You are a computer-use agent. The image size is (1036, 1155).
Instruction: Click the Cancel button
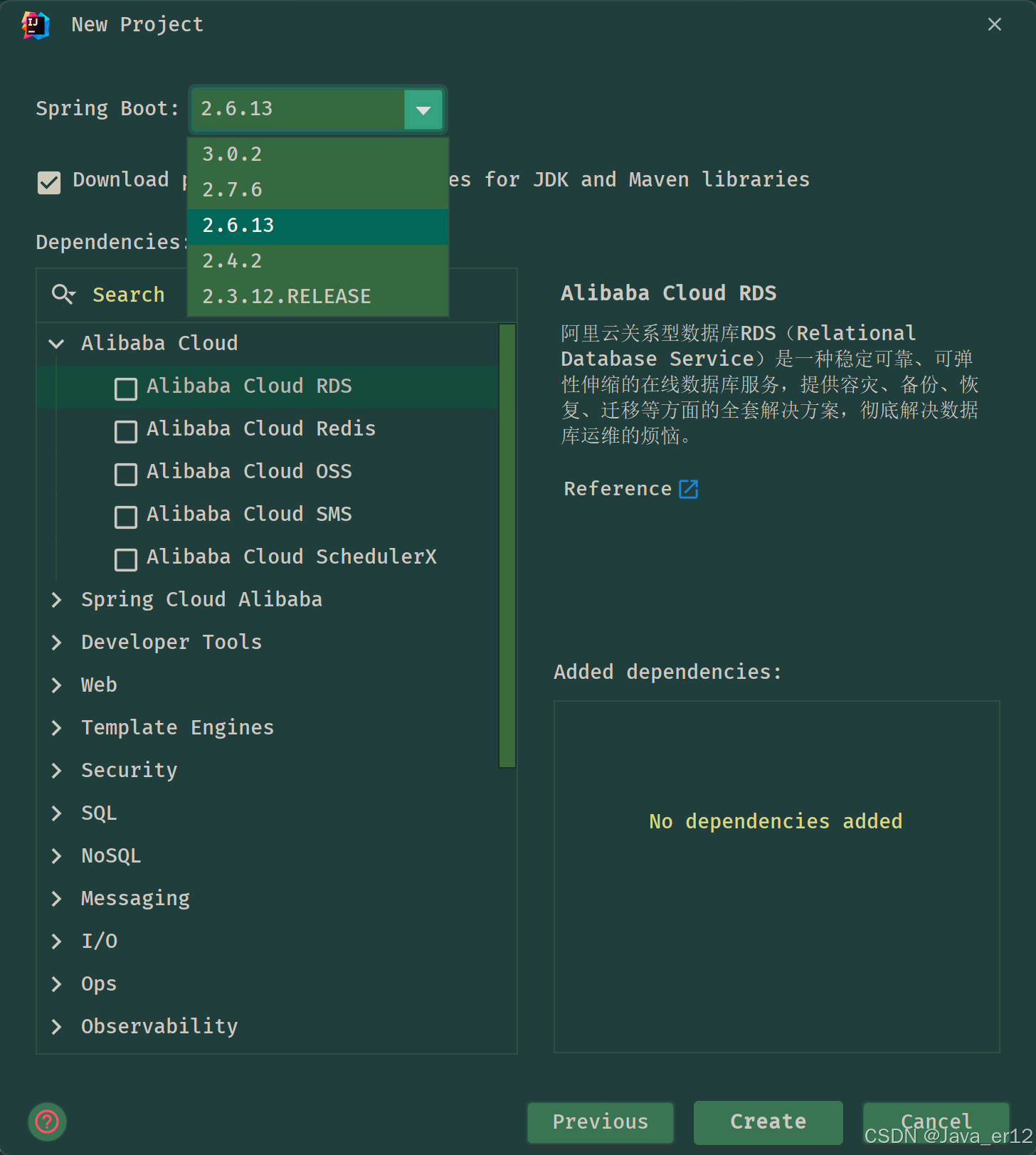[x=936, y=1122]
